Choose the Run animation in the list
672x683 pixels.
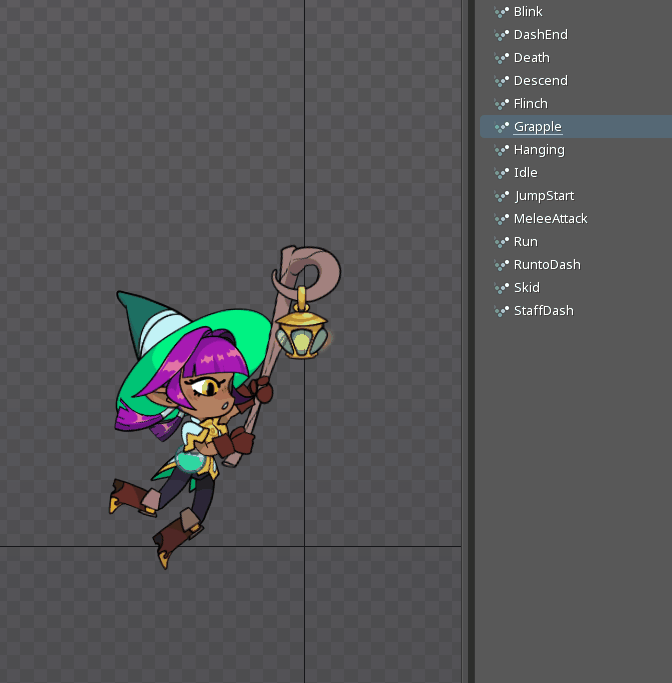pos(525,242)
